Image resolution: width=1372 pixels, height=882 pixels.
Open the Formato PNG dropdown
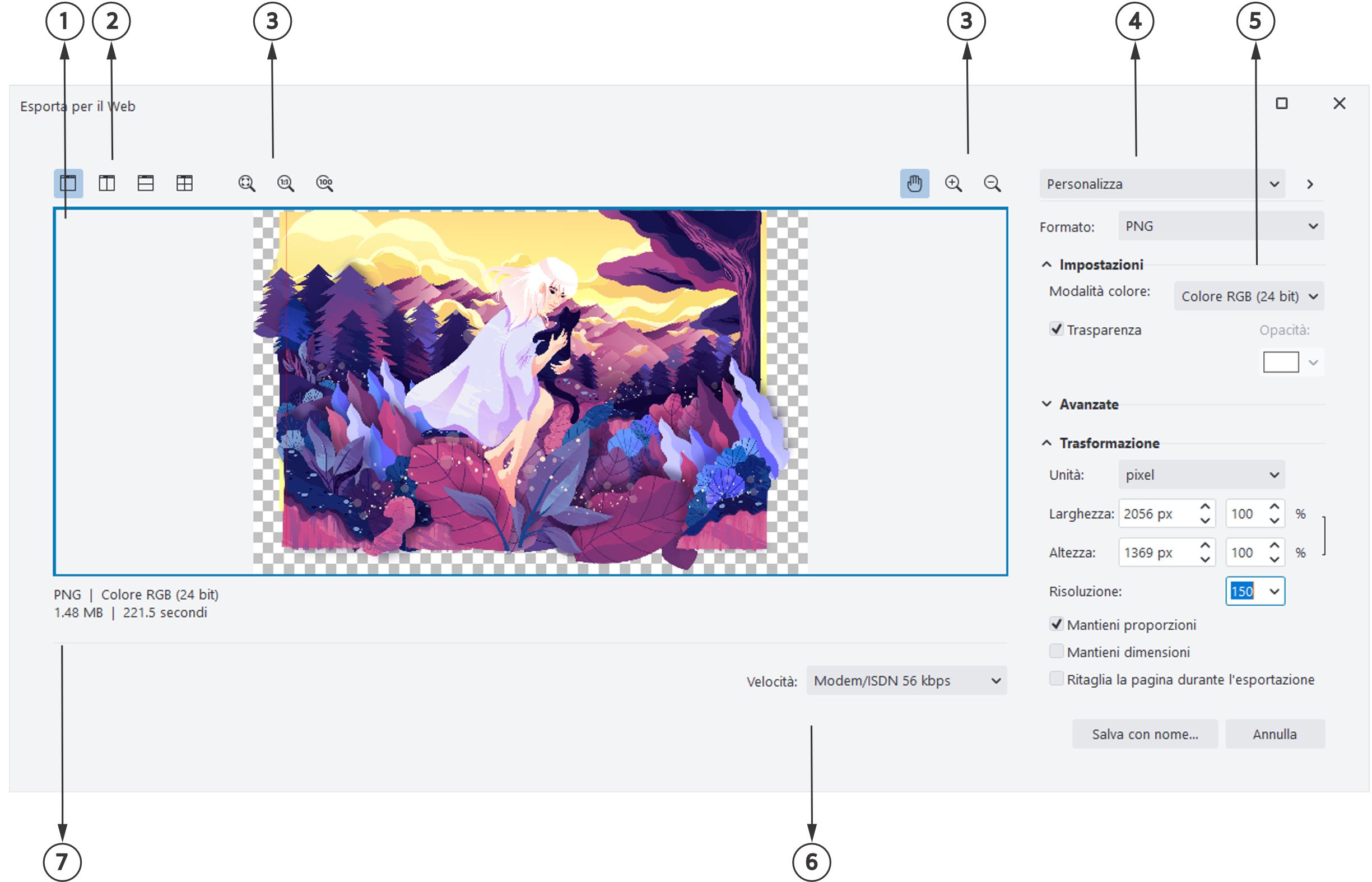tap(1221, 226)
